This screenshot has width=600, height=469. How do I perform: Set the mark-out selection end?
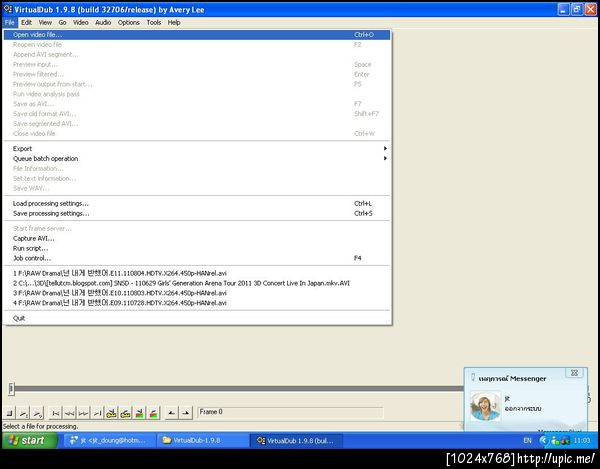pos(186,413)
